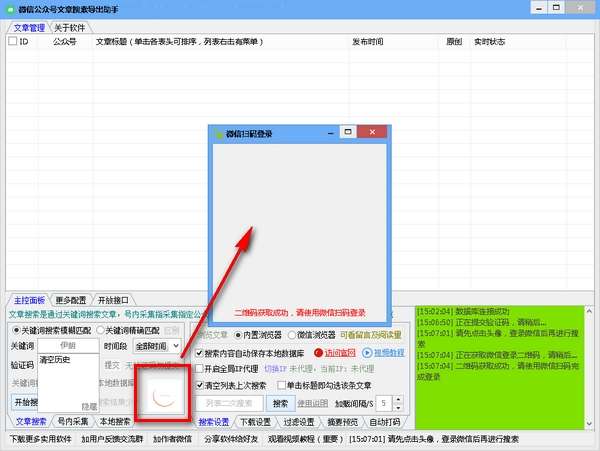The image size is (600, 451).
Task: Uncheck 清空列表上次搜索 option
Action: pos(199,385)
